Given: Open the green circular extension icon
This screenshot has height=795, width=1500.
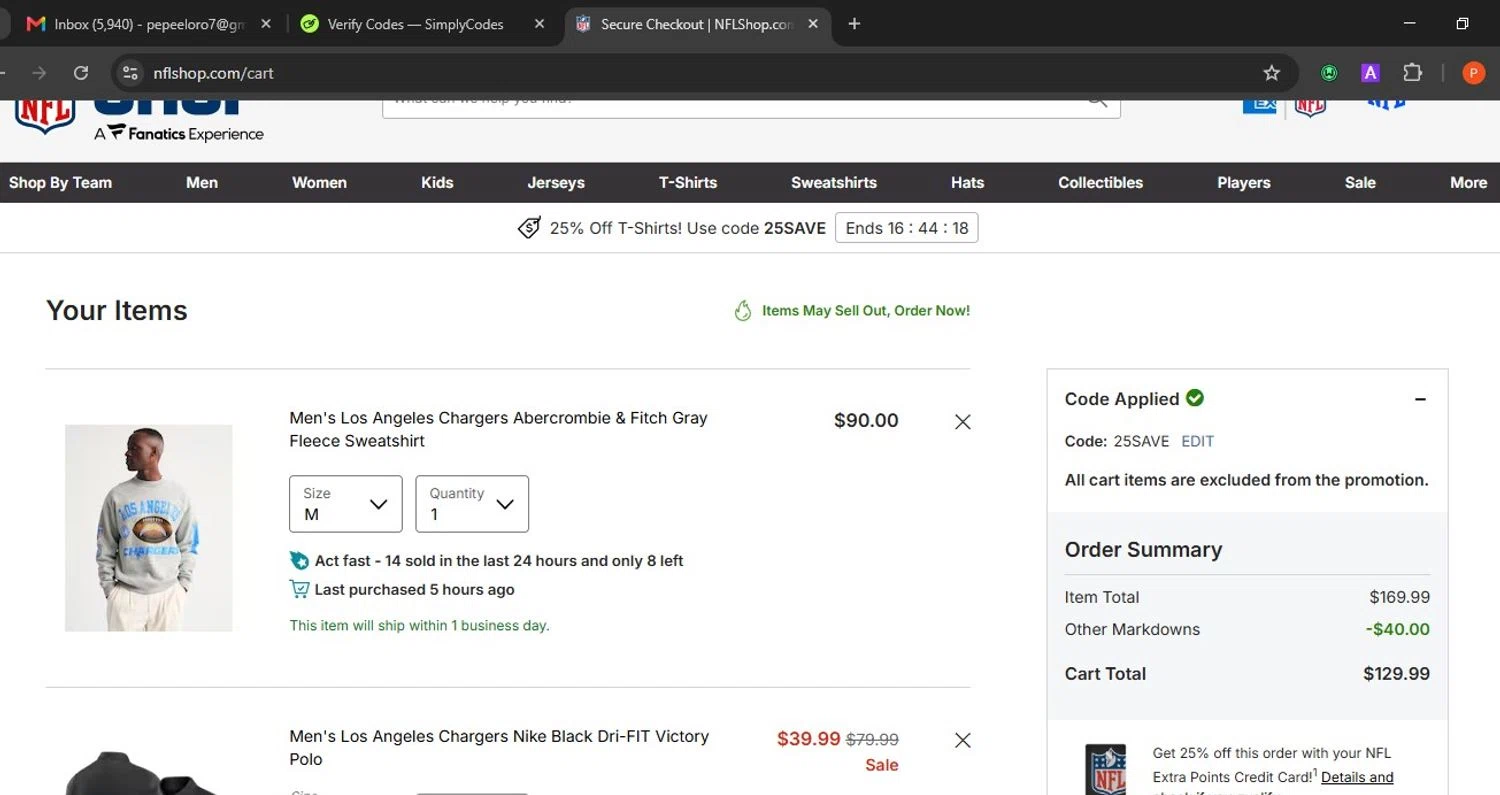Looking at the screenshot, I should tap(1329, 73).
